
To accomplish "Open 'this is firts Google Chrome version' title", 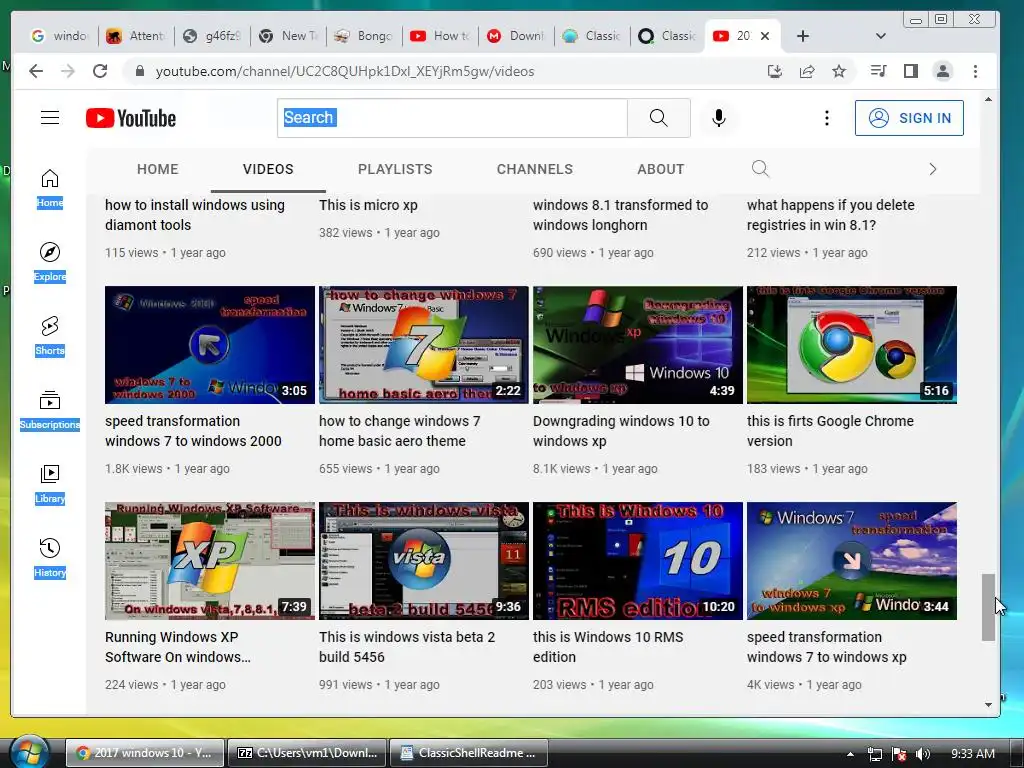I will pos(830,431).
